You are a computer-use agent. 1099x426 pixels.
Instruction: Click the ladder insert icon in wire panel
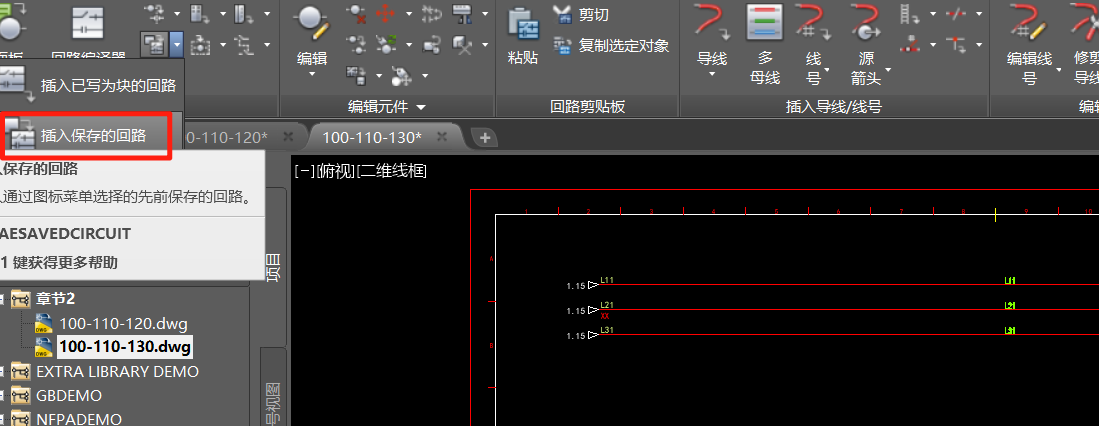pos(910,13)
